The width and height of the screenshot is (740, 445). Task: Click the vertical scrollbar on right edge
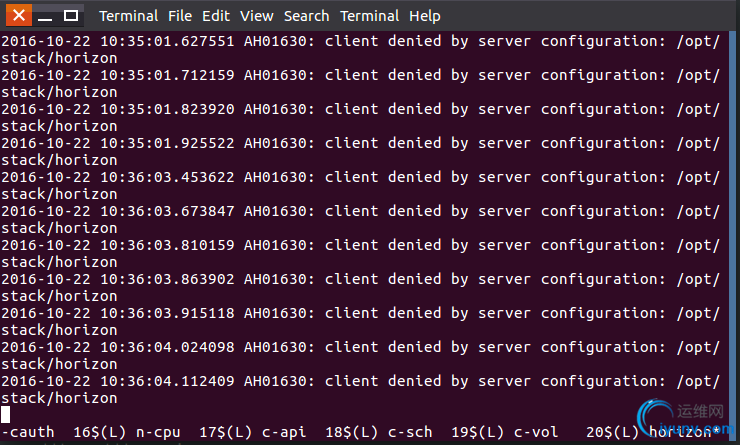click(x=733, y=227)
